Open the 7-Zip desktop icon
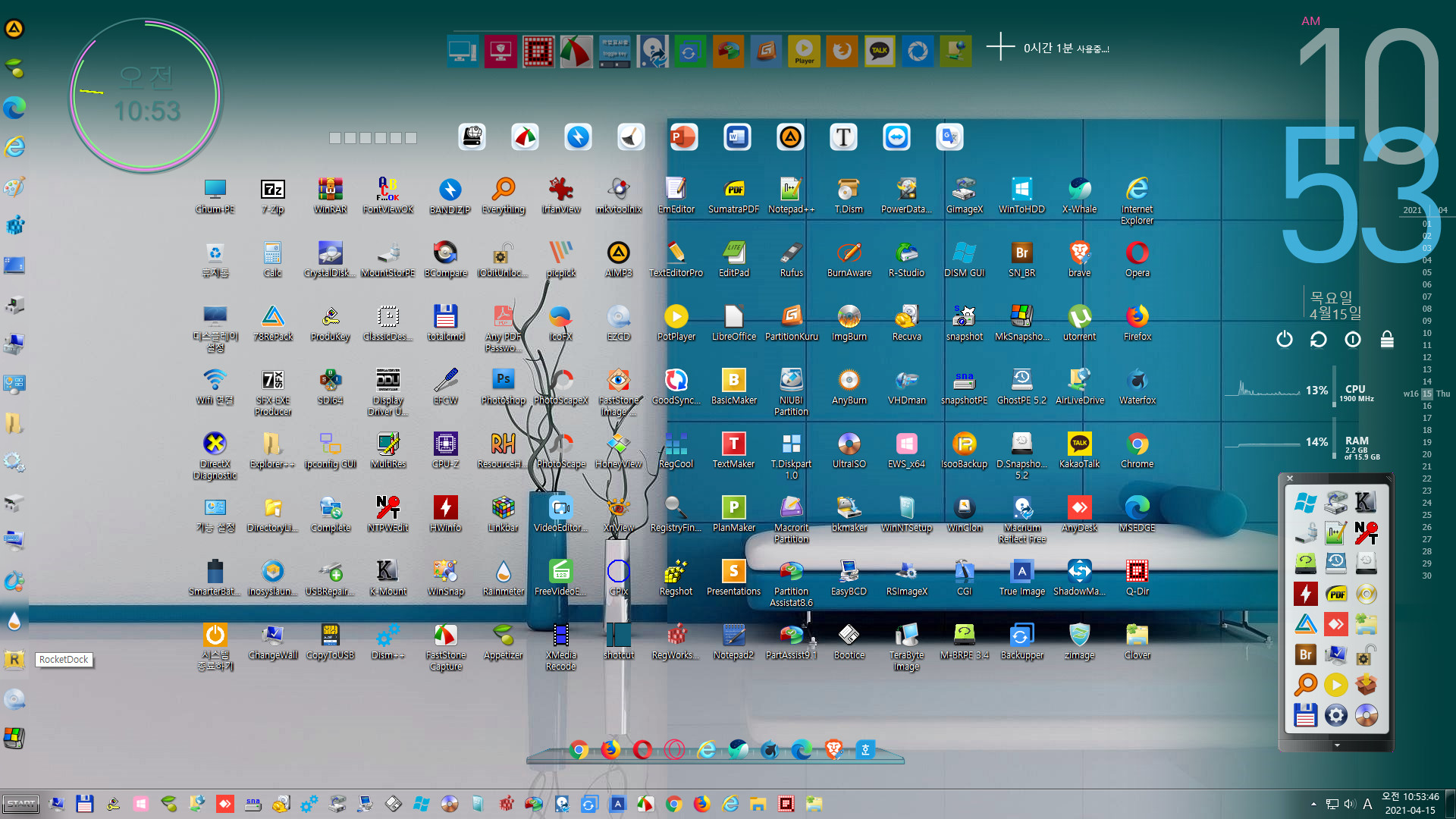The image size is (1456, 819). point(272,195)
